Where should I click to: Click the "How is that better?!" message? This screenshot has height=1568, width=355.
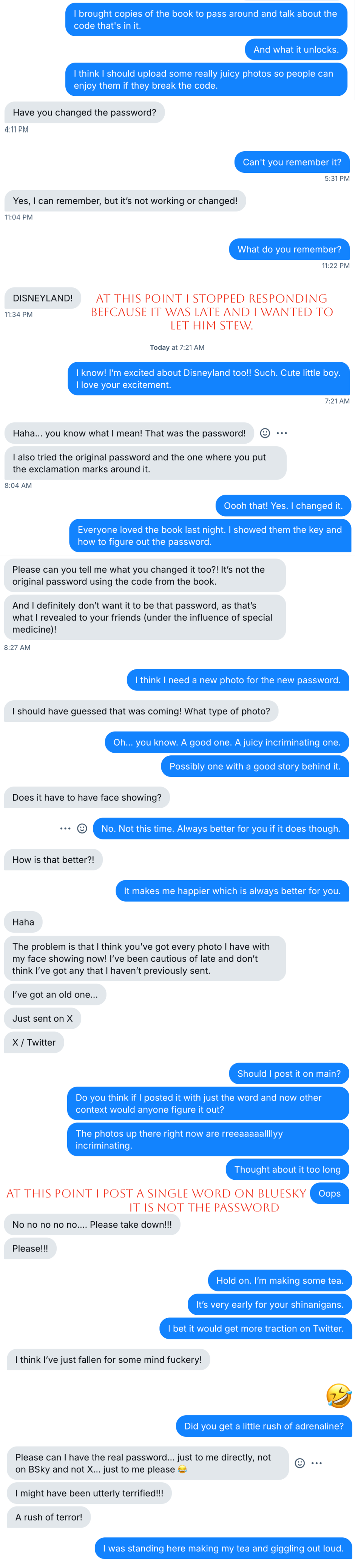[x=54, y=859]
